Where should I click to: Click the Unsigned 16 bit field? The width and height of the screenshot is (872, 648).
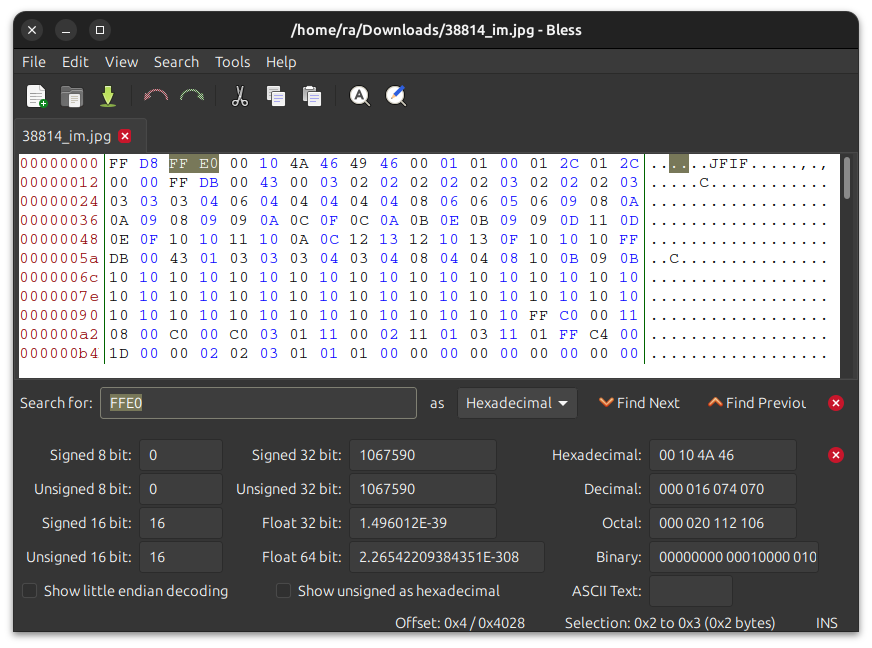click(x=181, y=557)
